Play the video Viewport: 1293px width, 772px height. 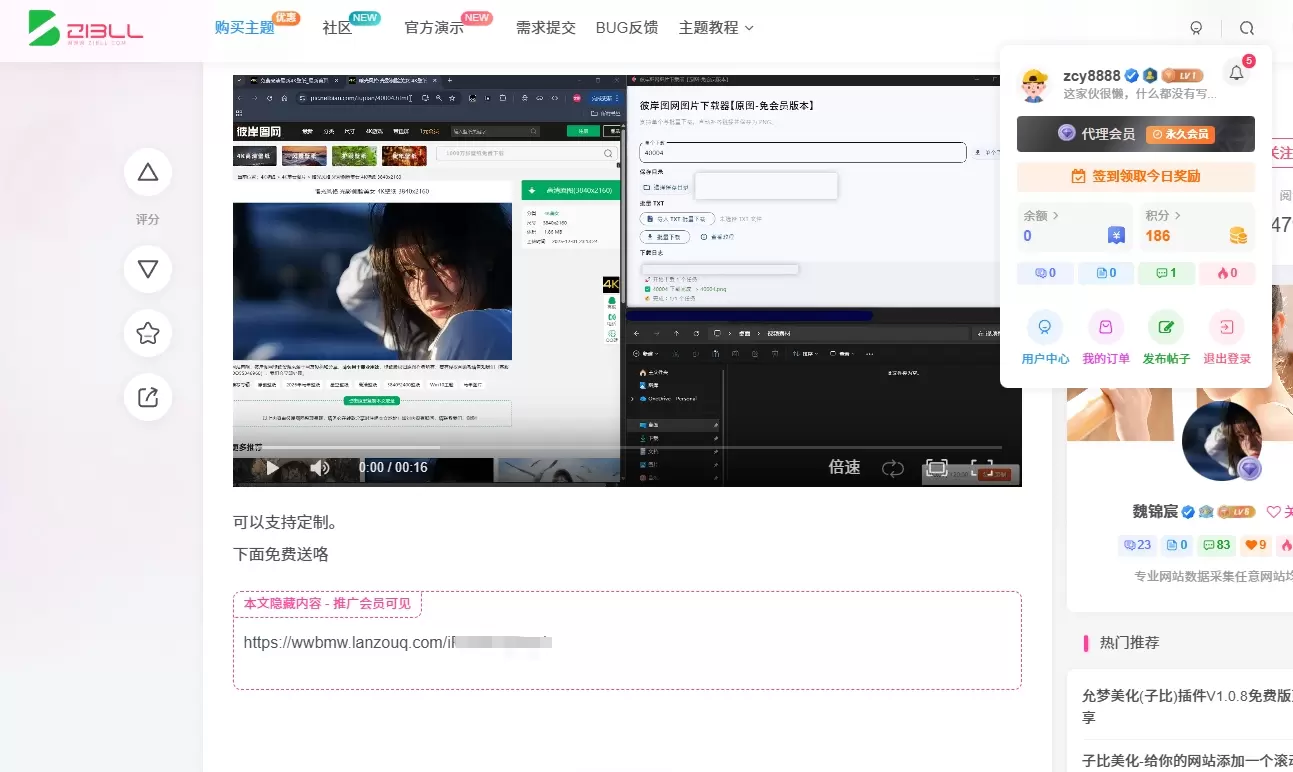coord(272,467)
